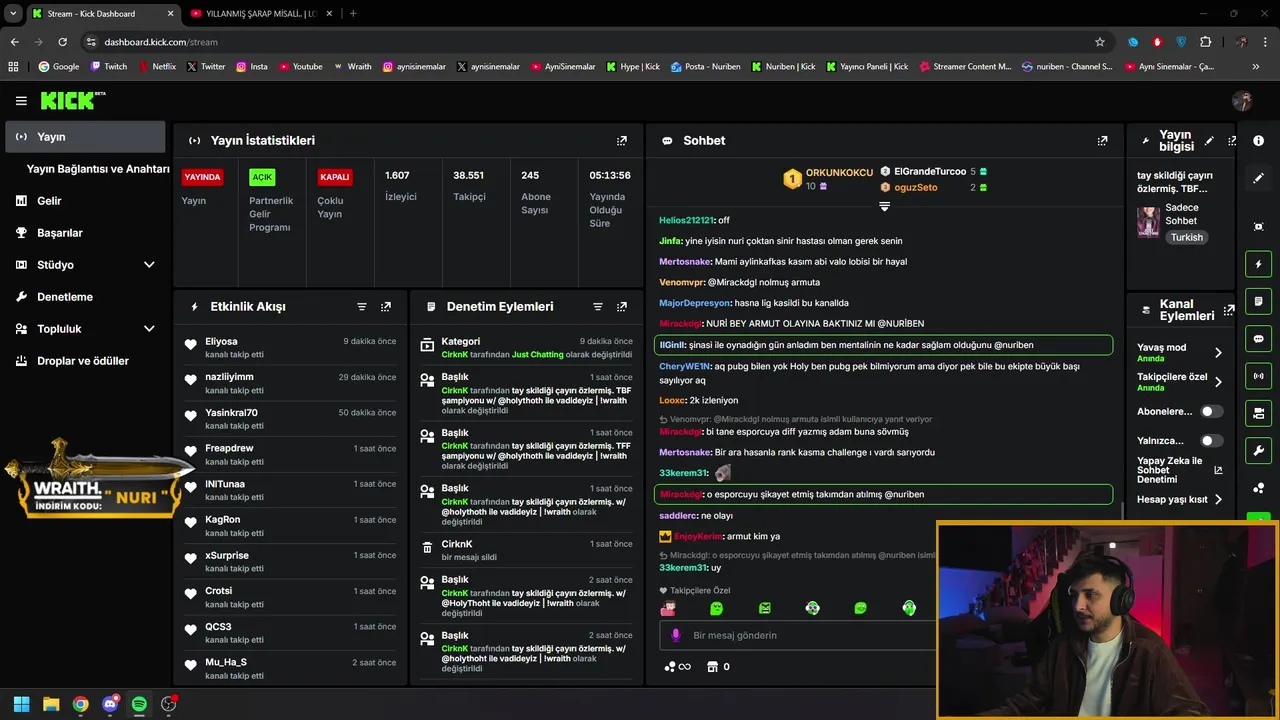
Task: Open Yavaş mod options chevron
Action: point(1218,352)
